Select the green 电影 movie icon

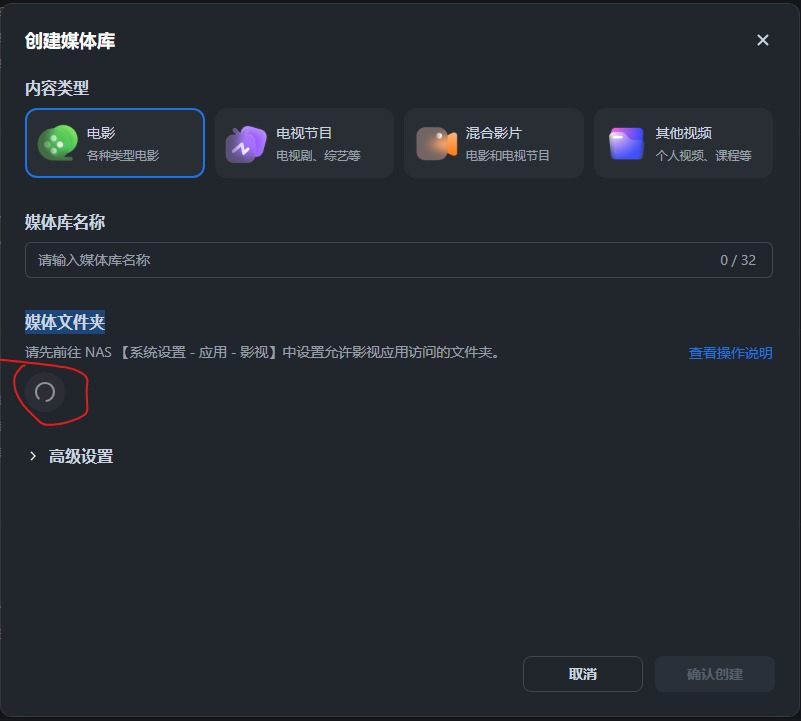pos(57,142)
